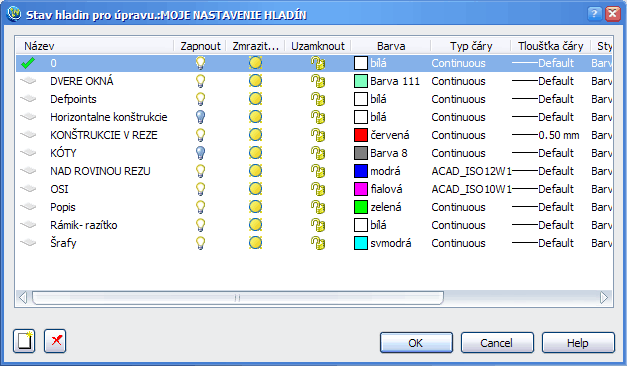Click the freeze sun icon for Defpoints layer
Screen dimensions: 627x366
[x=255, y=99]
